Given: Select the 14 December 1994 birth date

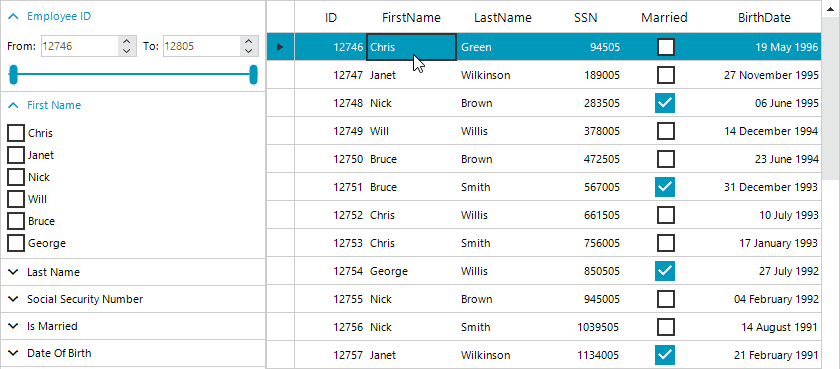Looking at the screenshot, I should tap(764, 131).
